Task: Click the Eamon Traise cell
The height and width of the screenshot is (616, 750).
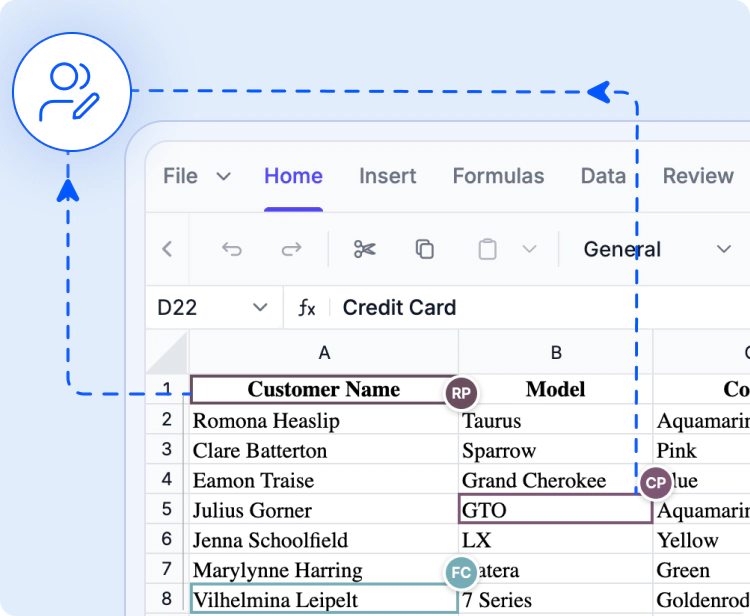Action: [324, 480]
